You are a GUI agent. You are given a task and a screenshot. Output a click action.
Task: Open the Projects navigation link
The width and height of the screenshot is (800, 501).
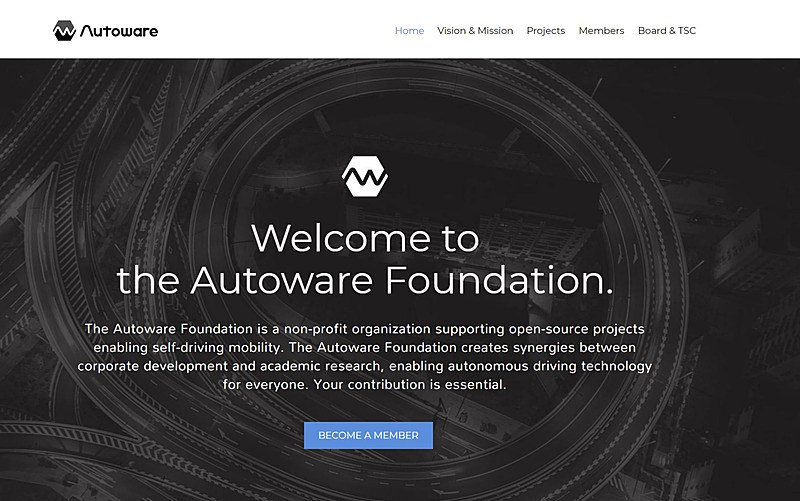point(545,31)
